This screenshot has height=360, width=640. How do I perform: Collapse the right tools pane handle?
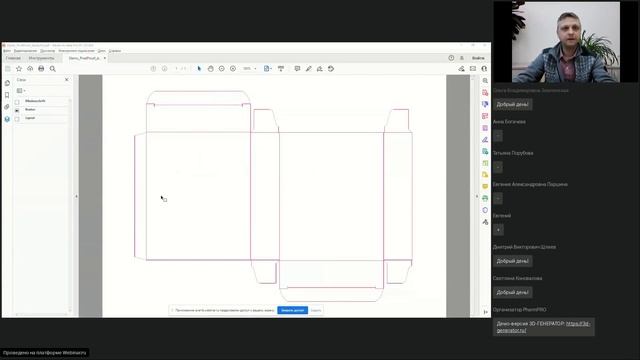point(477,196)
